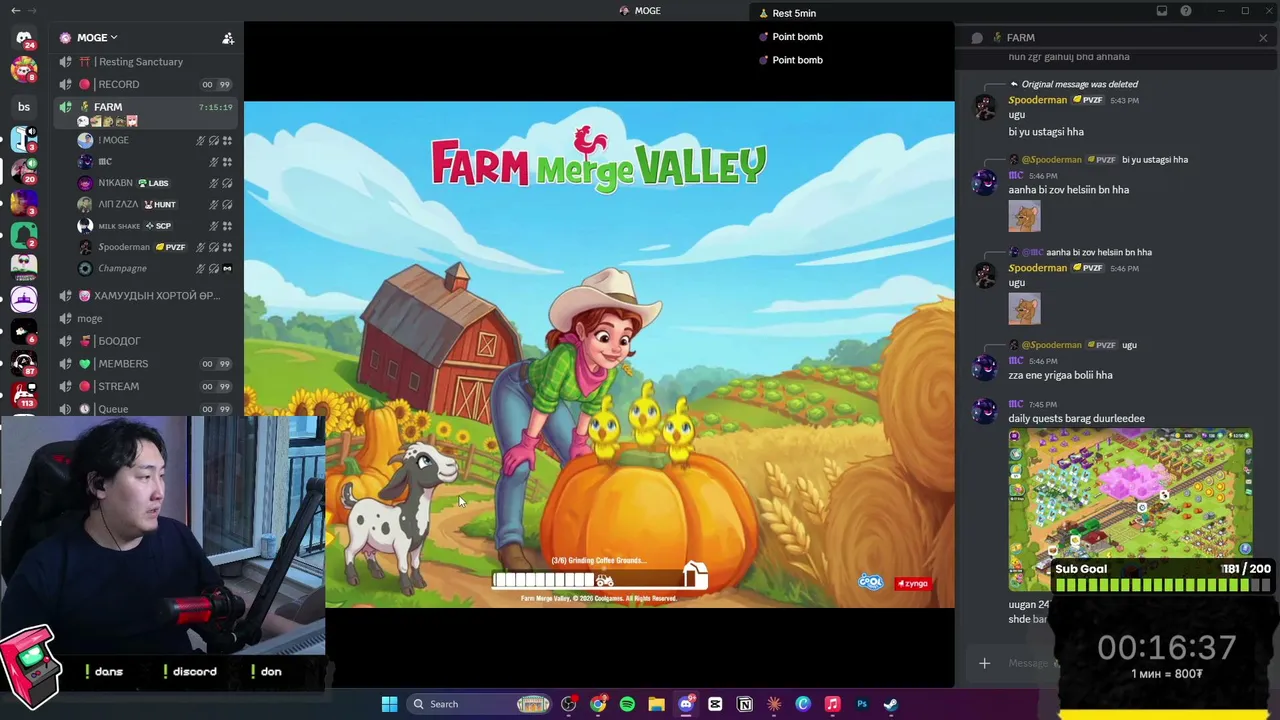The height and width of the screenshot is (720, 1280).
Task: Join the lowercase 'moge' voice channel
Action: click(147, 318)
